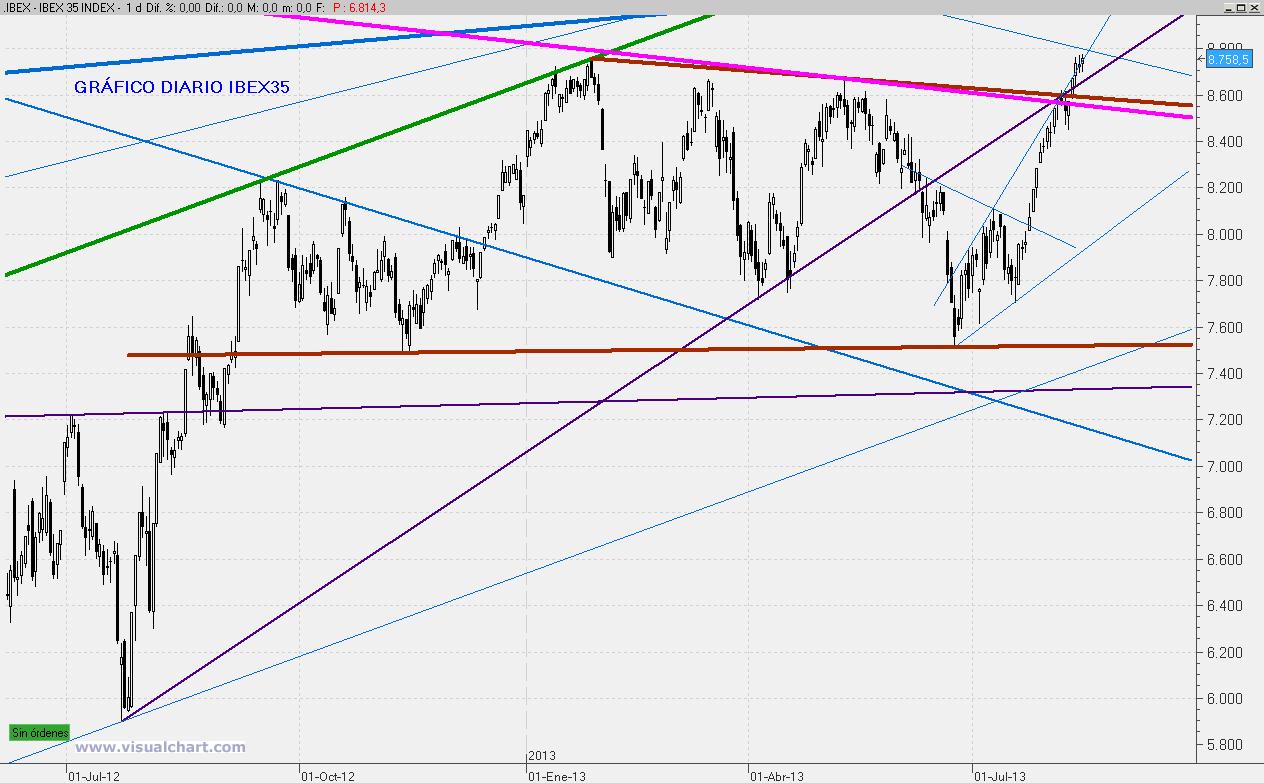Click the chart title bar 'IBEX 35 INDEX'

click(x=78, y=7)
